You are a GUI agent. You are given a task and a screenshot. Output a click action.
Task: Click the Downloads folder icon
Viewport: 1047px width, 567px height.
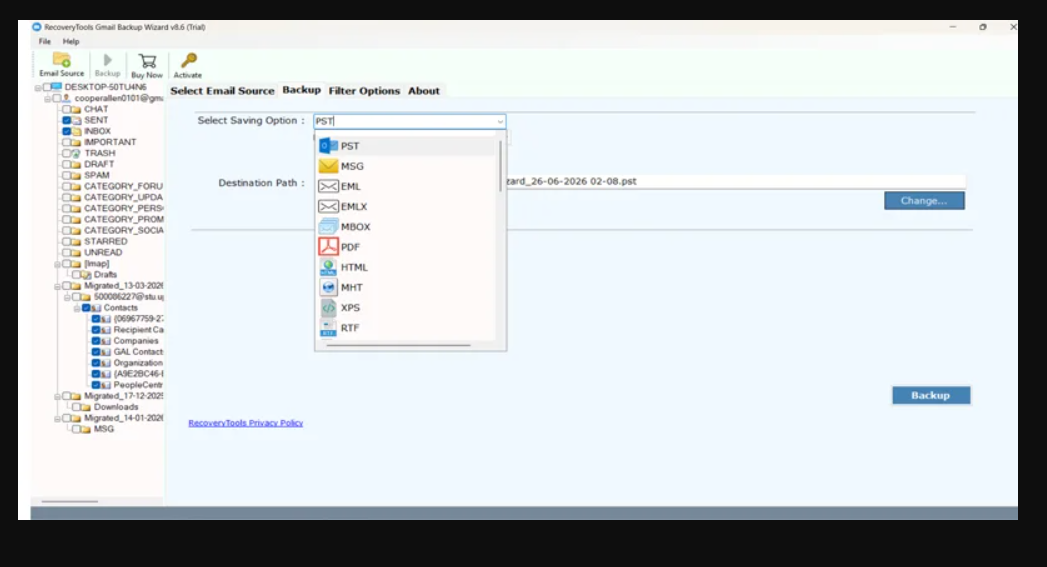86,407
